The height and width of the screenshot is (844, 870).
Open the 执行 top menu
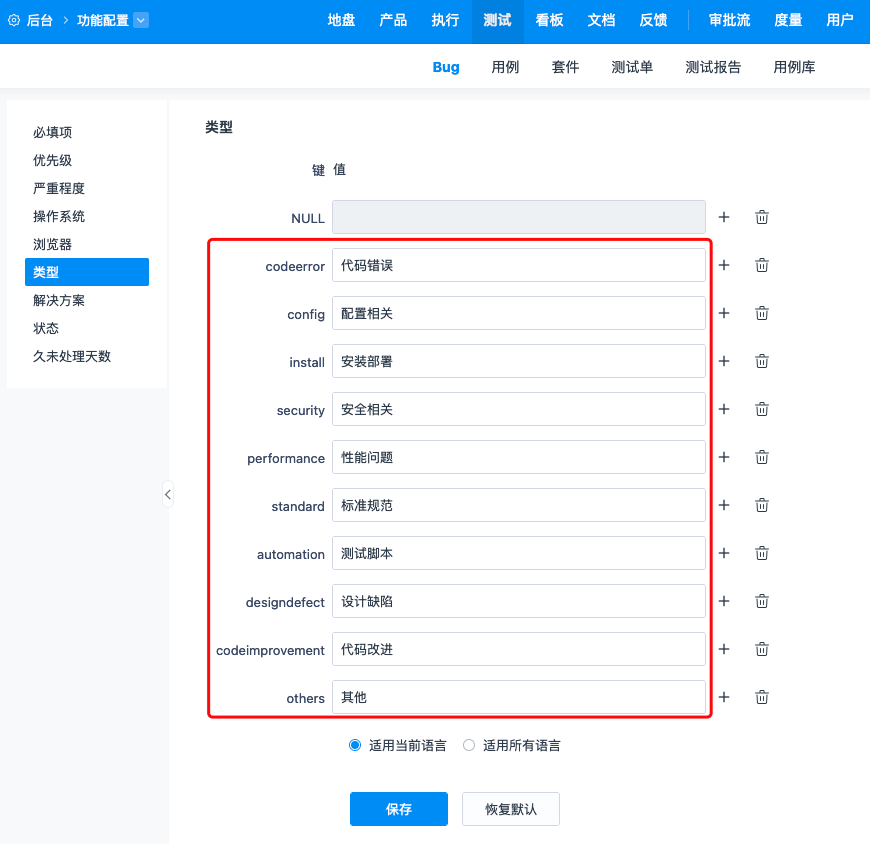(x=446, y=21)
